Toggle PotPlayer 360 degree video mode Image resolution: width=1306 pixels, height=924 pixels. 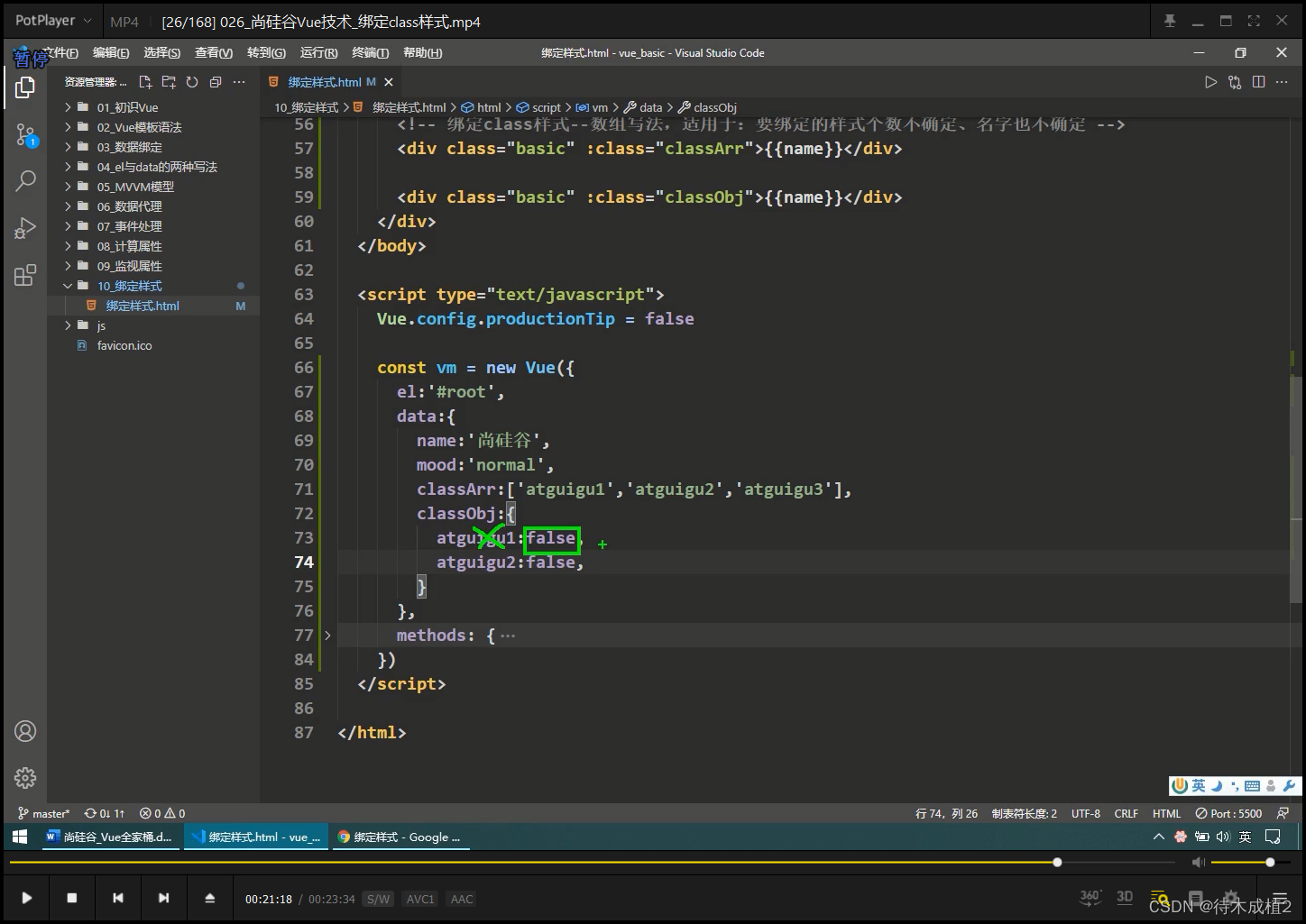[x=1090, y=897]
